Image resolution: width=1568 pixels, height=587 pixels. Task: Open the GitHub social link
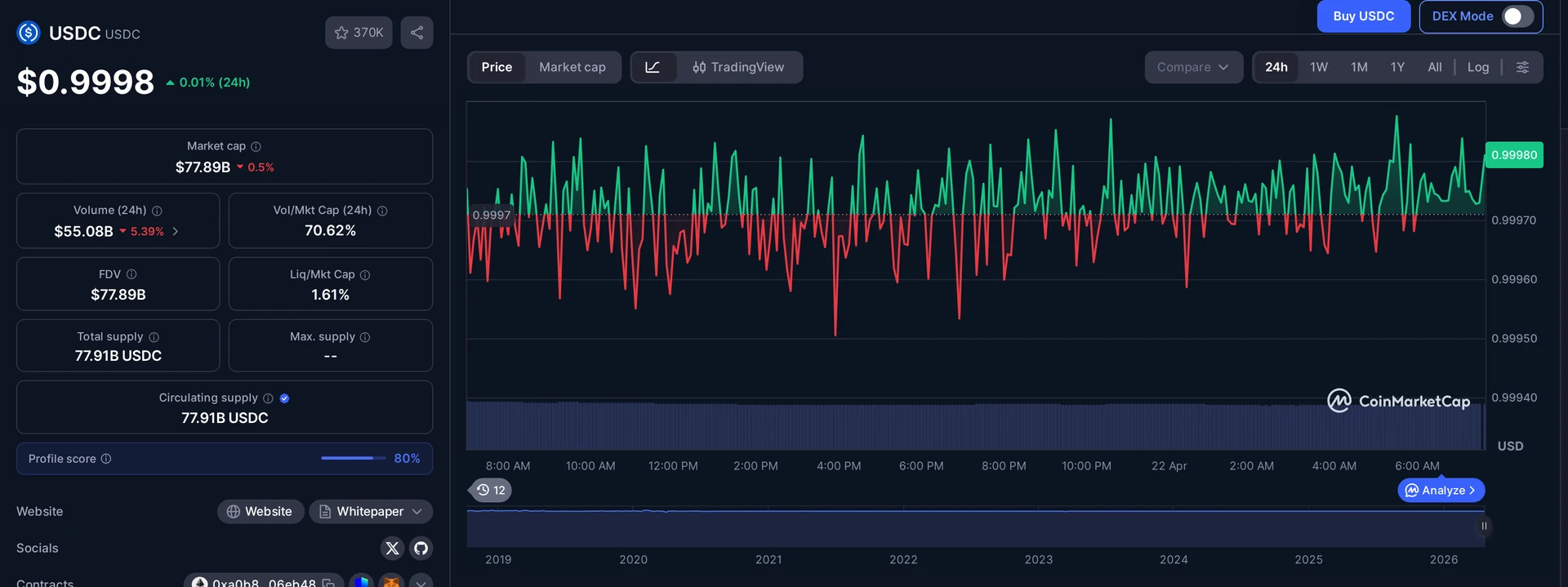pos(421,548)
